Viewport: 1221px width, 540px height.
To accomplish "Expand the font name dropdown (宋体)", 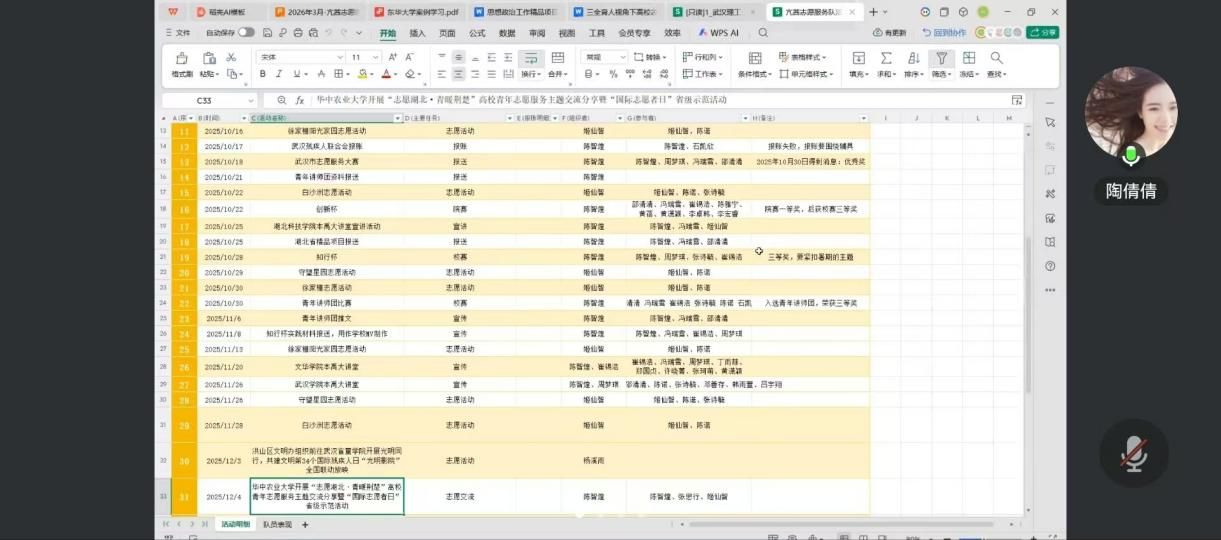I will coord(338,58).
